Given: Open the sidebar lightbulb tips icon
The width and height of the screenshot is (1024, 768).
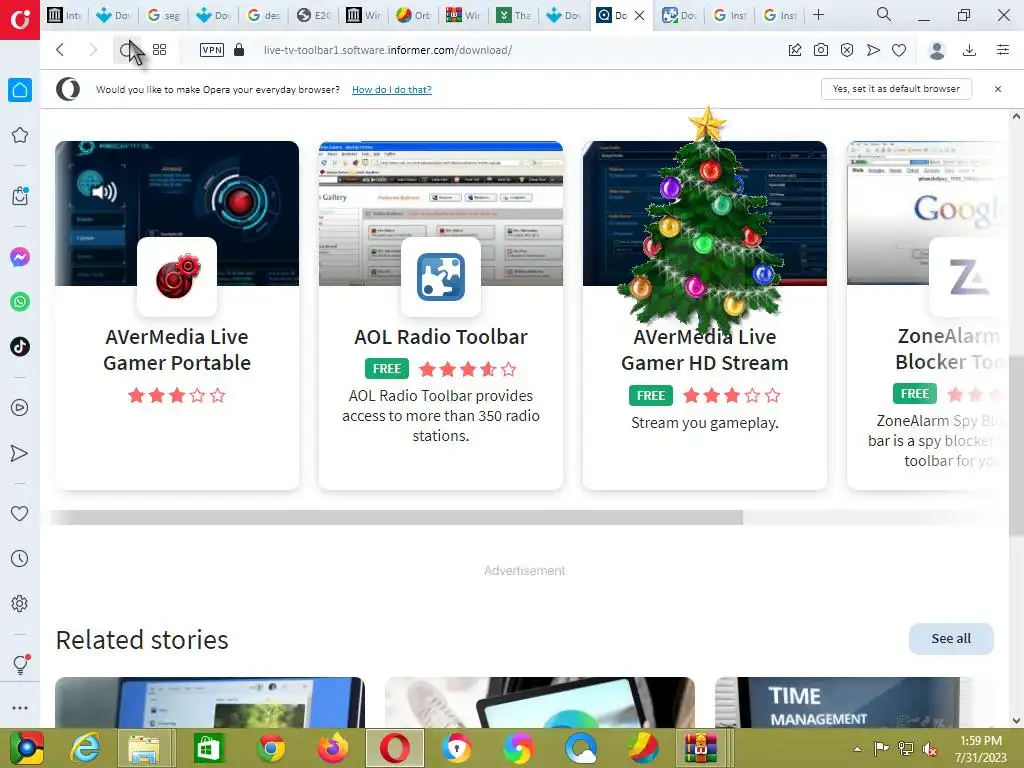Looking at the screenshot, I should pyautogui.click(x=20, y=664).
